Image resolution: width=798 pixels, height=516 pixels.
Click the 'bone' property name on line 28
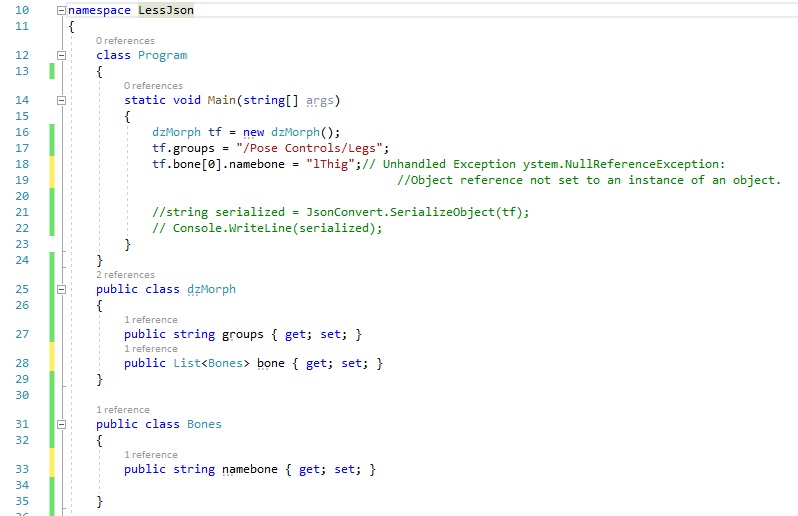coord(271,363)
